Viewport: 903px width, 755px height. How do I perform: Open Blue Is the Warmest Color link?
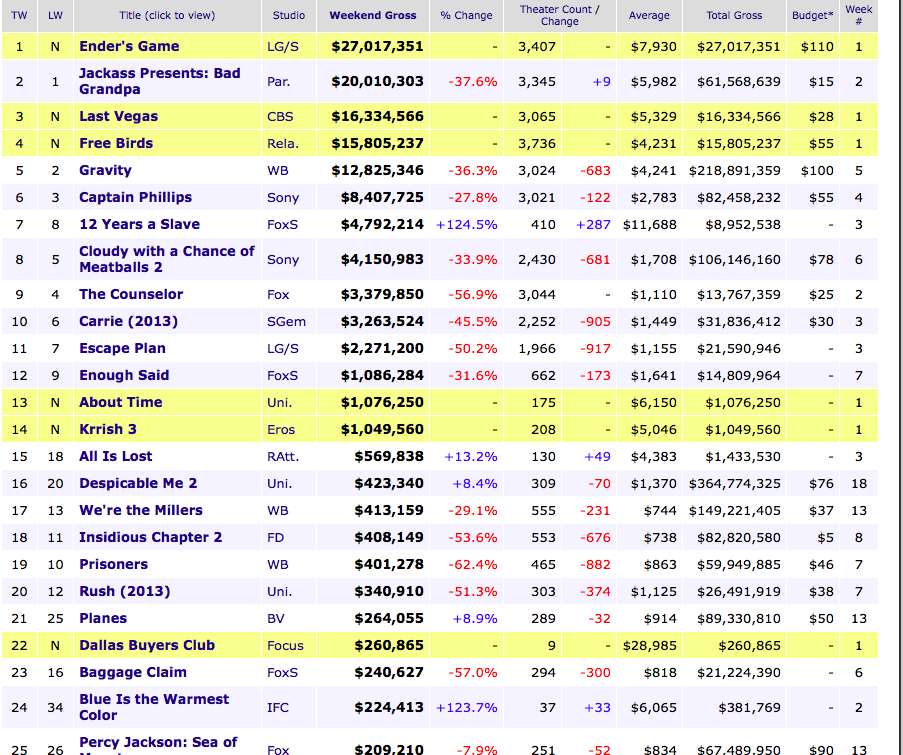point(154,707)
